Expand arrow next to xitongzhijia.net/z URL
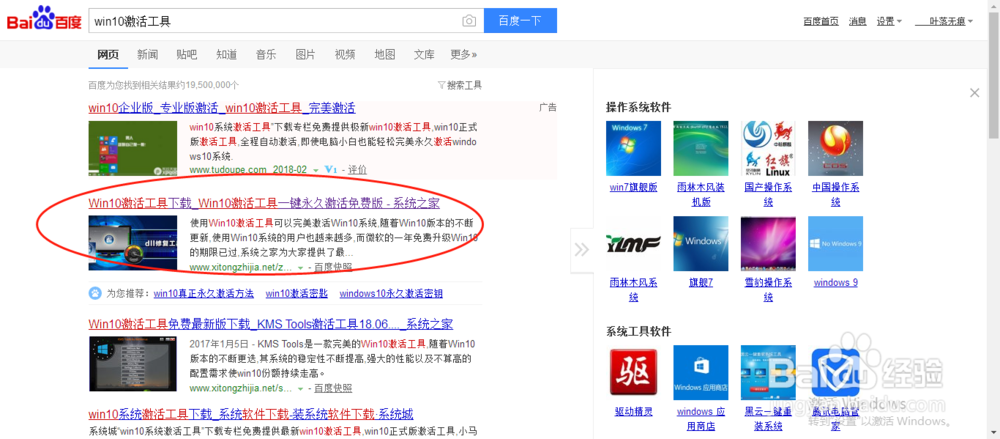The image size is (1000, 439). pyautogui.click(x=300, y=267)
